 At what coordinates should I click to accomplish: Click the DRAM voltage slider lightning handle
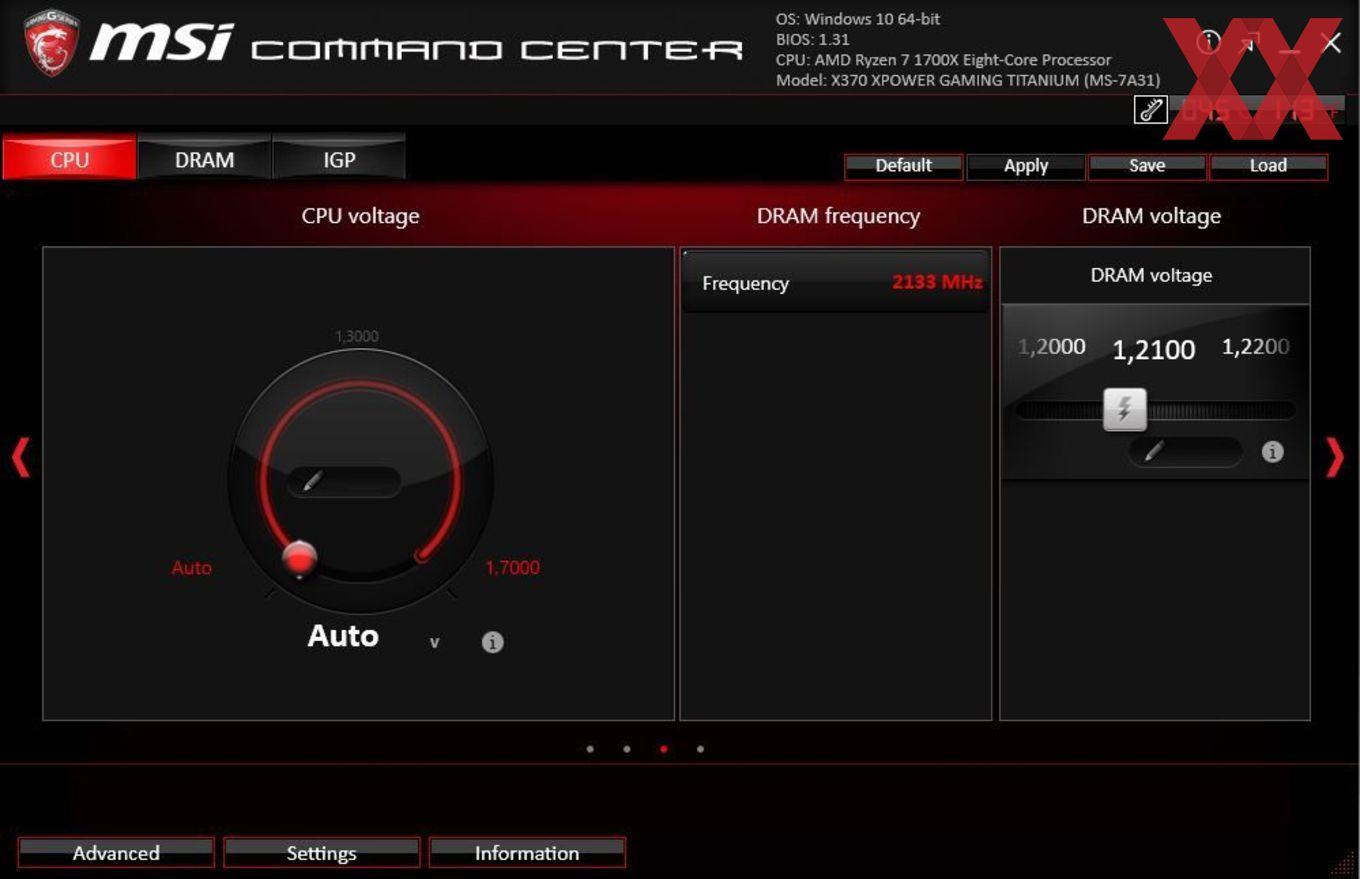point(1125,409)
